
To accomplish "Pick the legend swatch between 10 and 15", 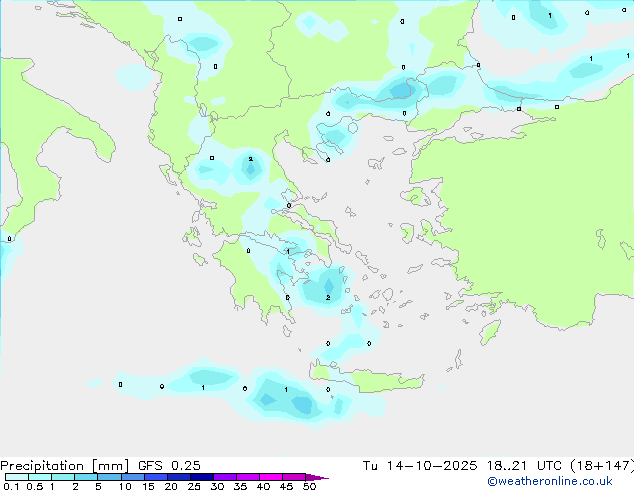I will click(132, 477).
